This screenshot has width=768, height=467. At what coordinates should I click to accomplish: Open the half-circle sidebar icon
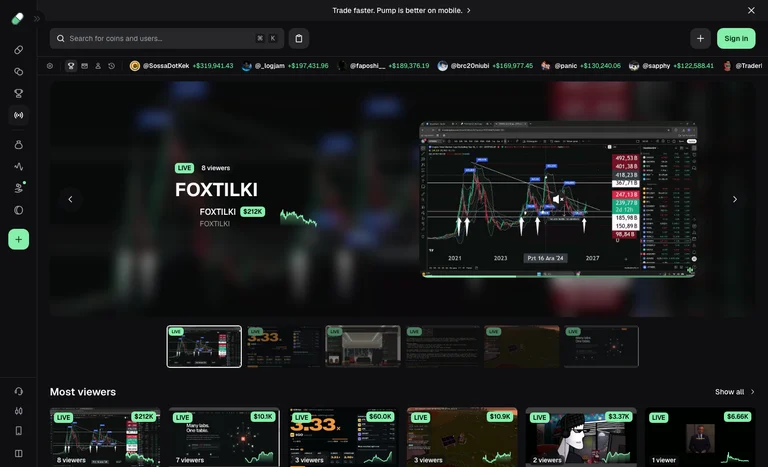[x=19, y=210]
